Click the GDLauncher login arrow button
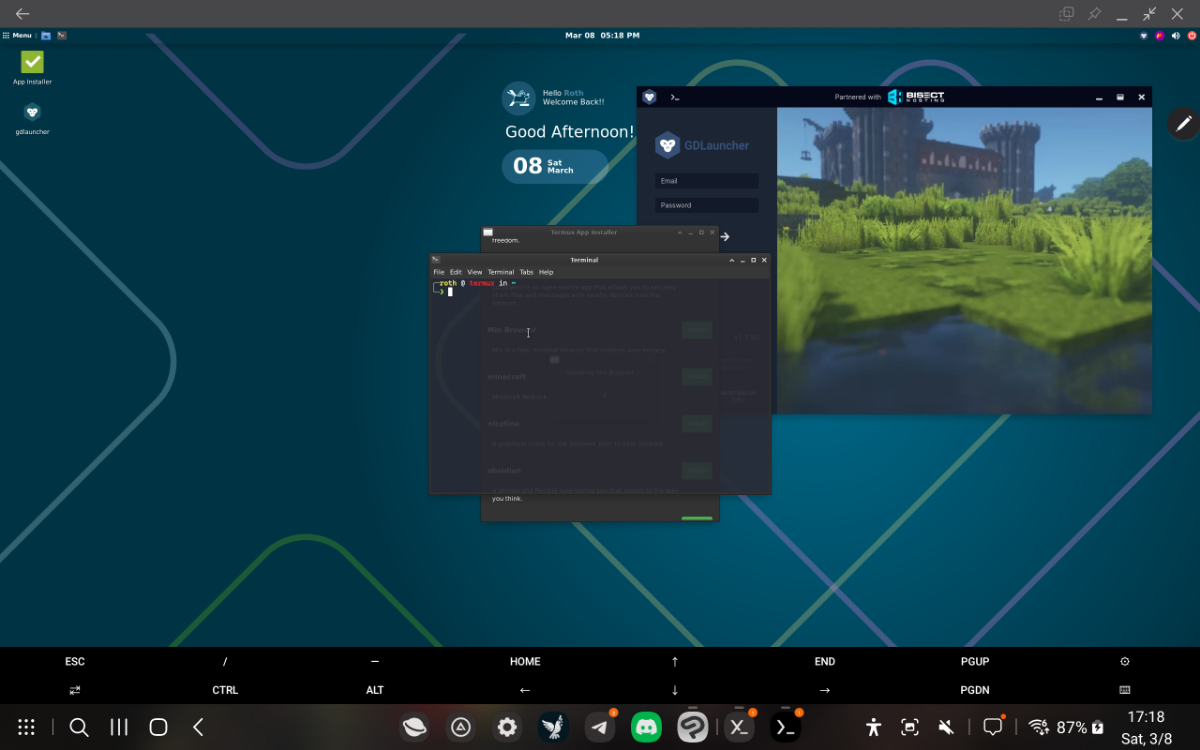 click(x=725, y=237)
